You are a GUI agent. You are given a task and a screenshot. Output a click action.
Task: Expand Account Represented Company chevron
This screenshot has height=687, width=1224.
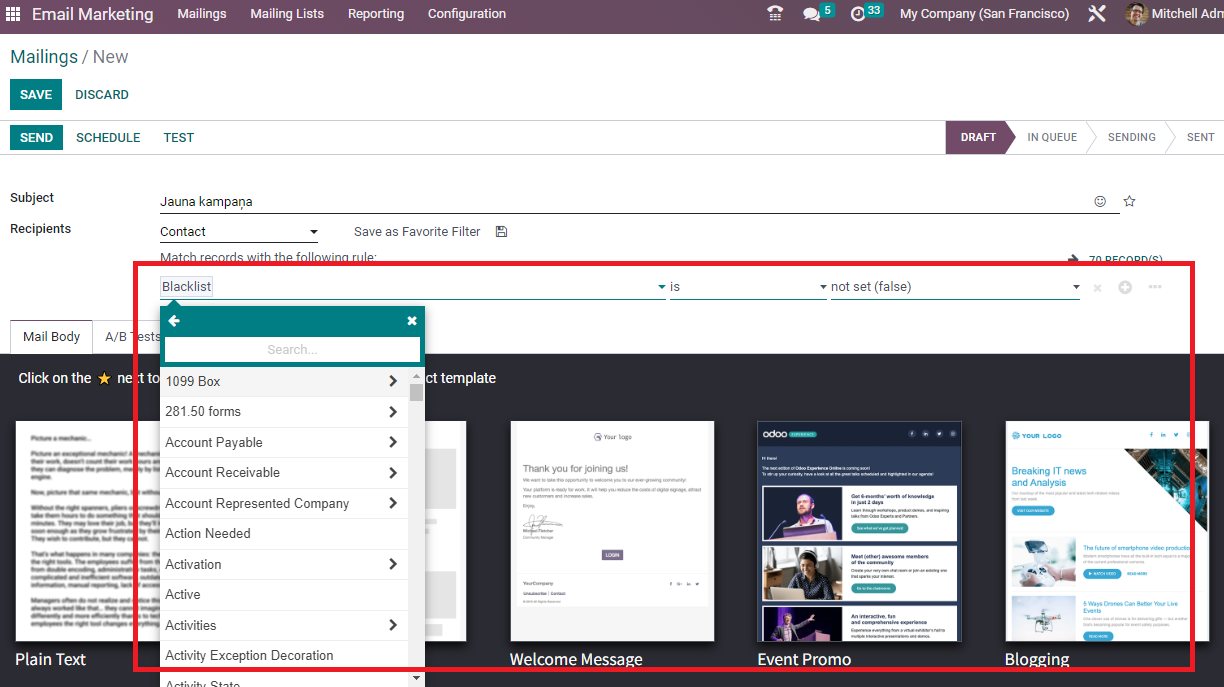pos(392,503)
